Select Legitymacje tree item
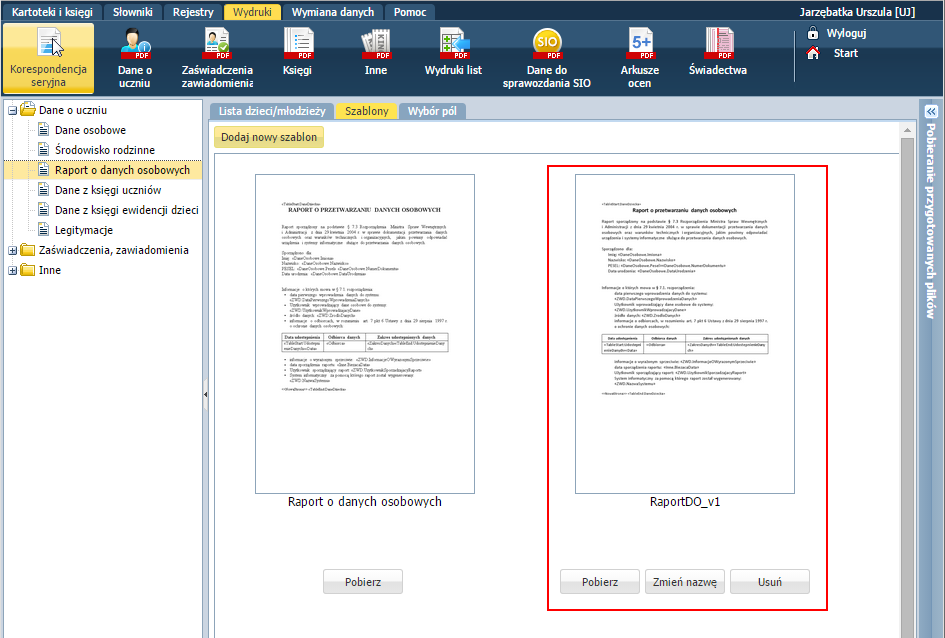 click(x=84, y=230)
